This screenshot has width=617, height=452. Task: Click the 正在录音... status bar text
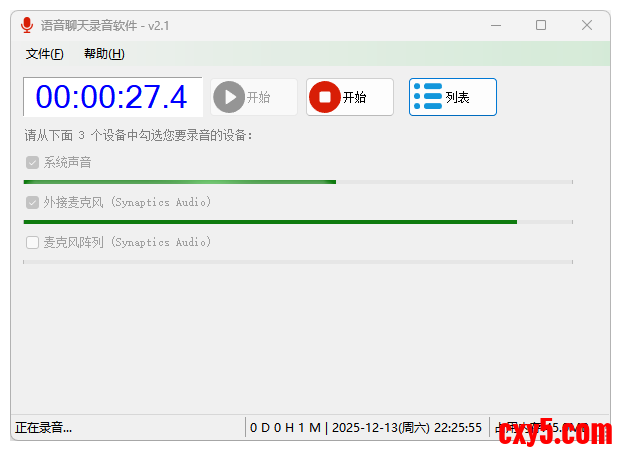pos(44,427)
